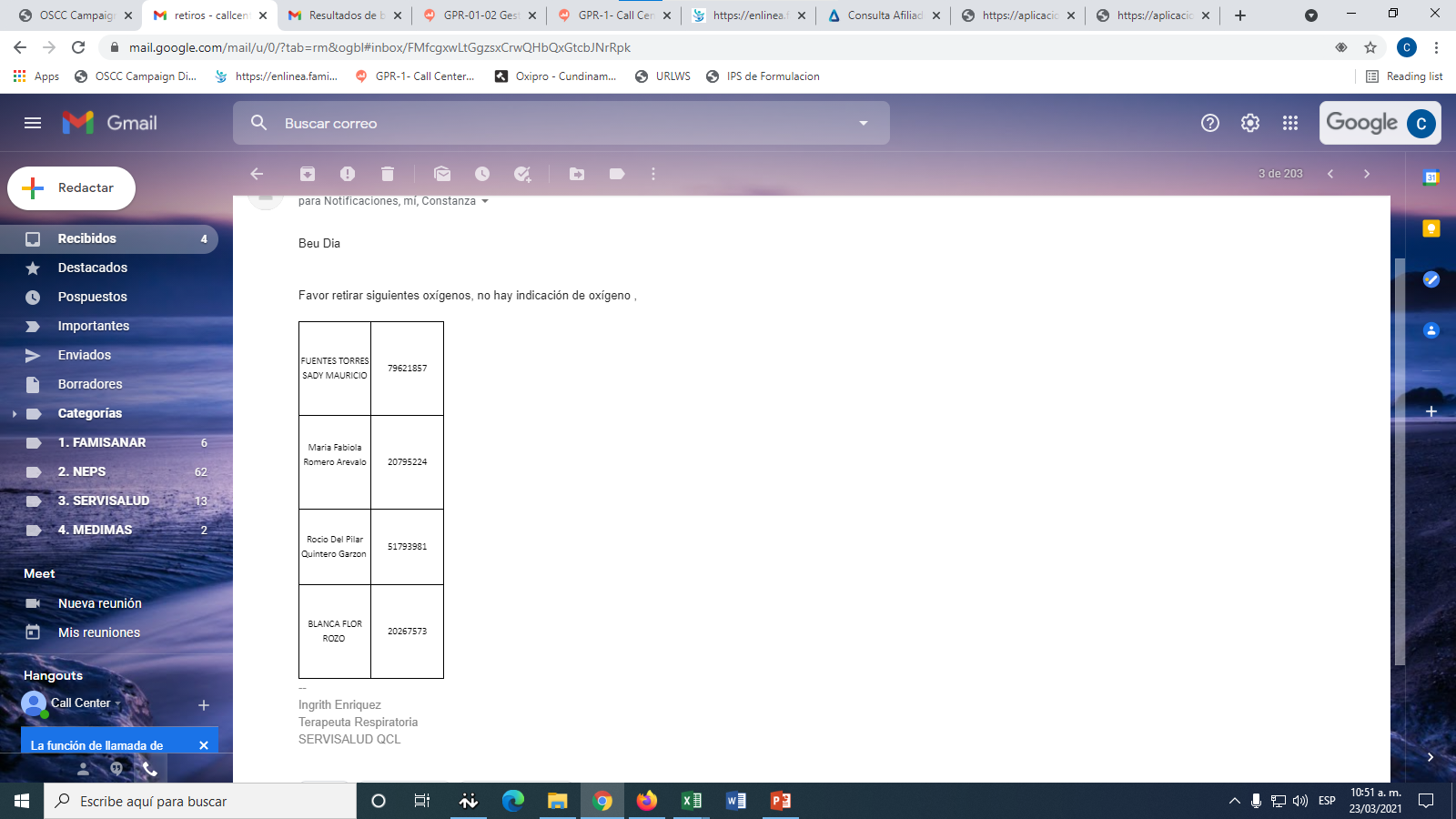This screenshot has width=1456, height=819.
Task: Open a new browser tab
Action: tap(1240, 15)
